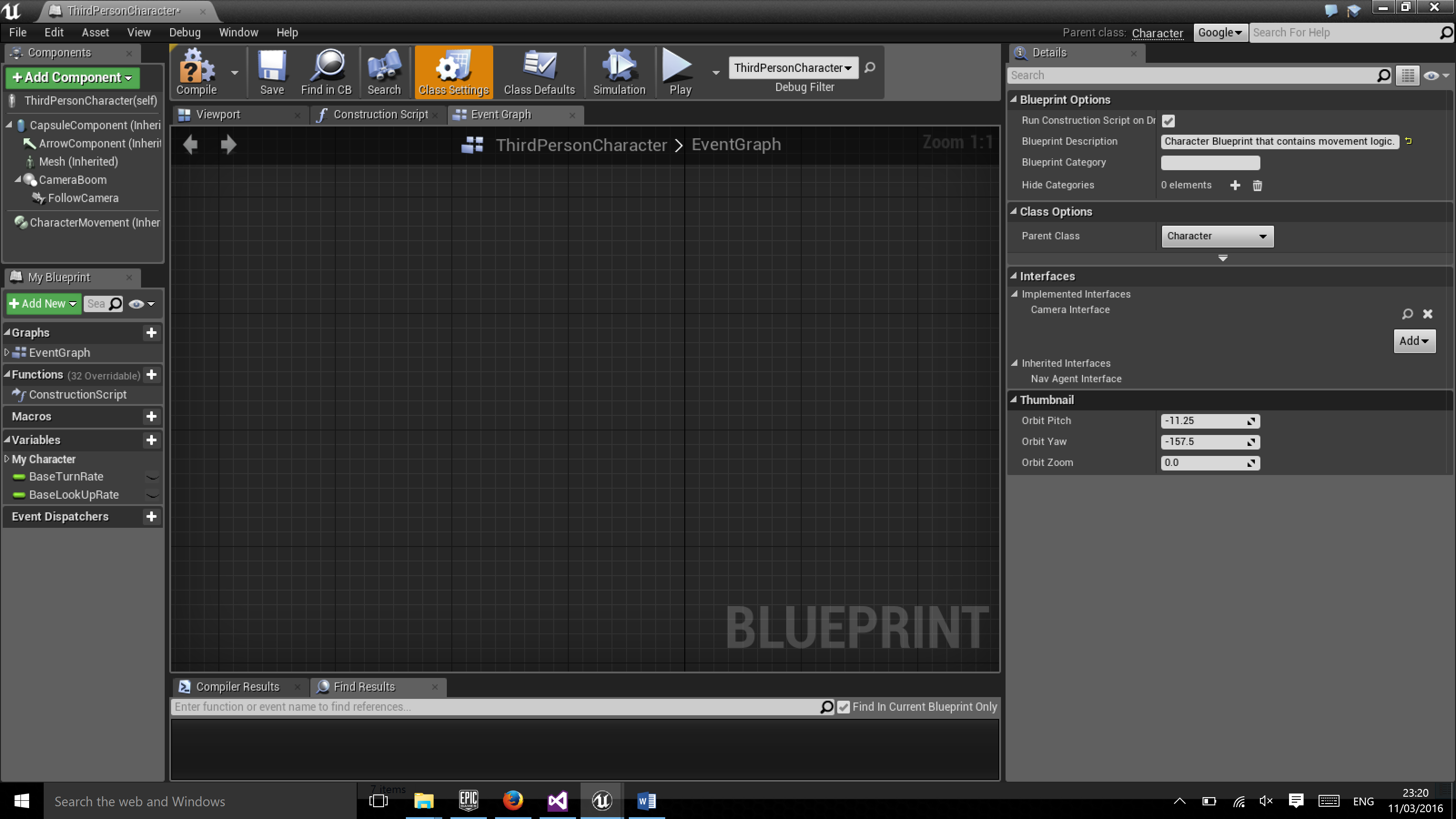Viewport: 1456px width, 819px height.
Task: Open Play options dropdown arrow
Action: [716, 72]
